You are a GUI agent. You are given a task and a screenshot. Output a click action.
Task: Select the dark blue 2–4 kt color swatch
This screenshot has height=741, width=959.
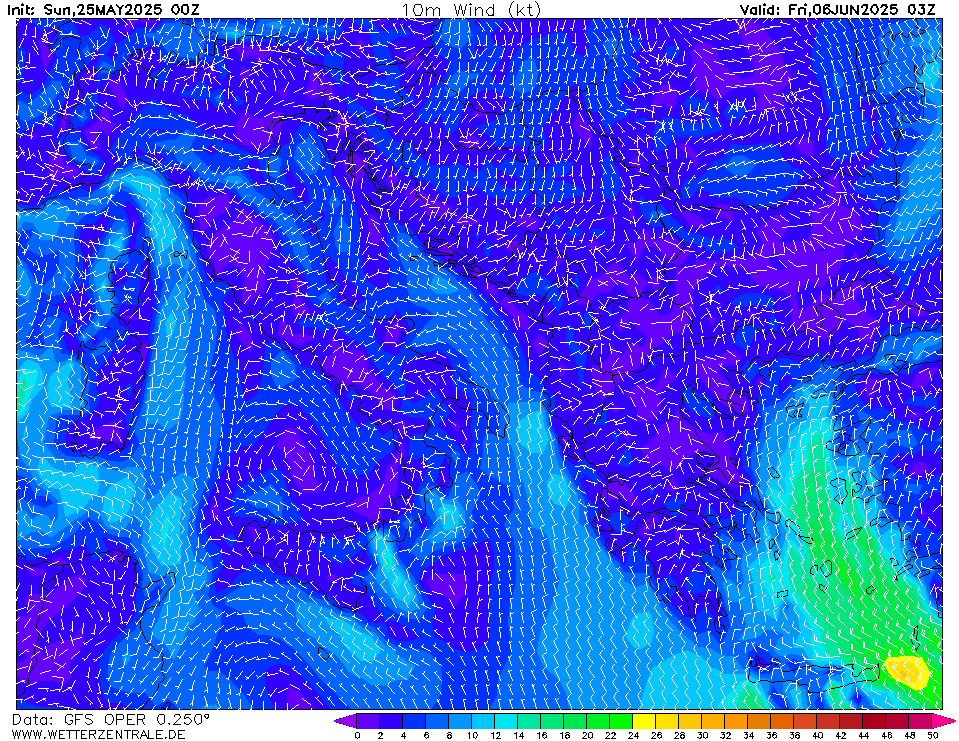(x=390, y=721)
